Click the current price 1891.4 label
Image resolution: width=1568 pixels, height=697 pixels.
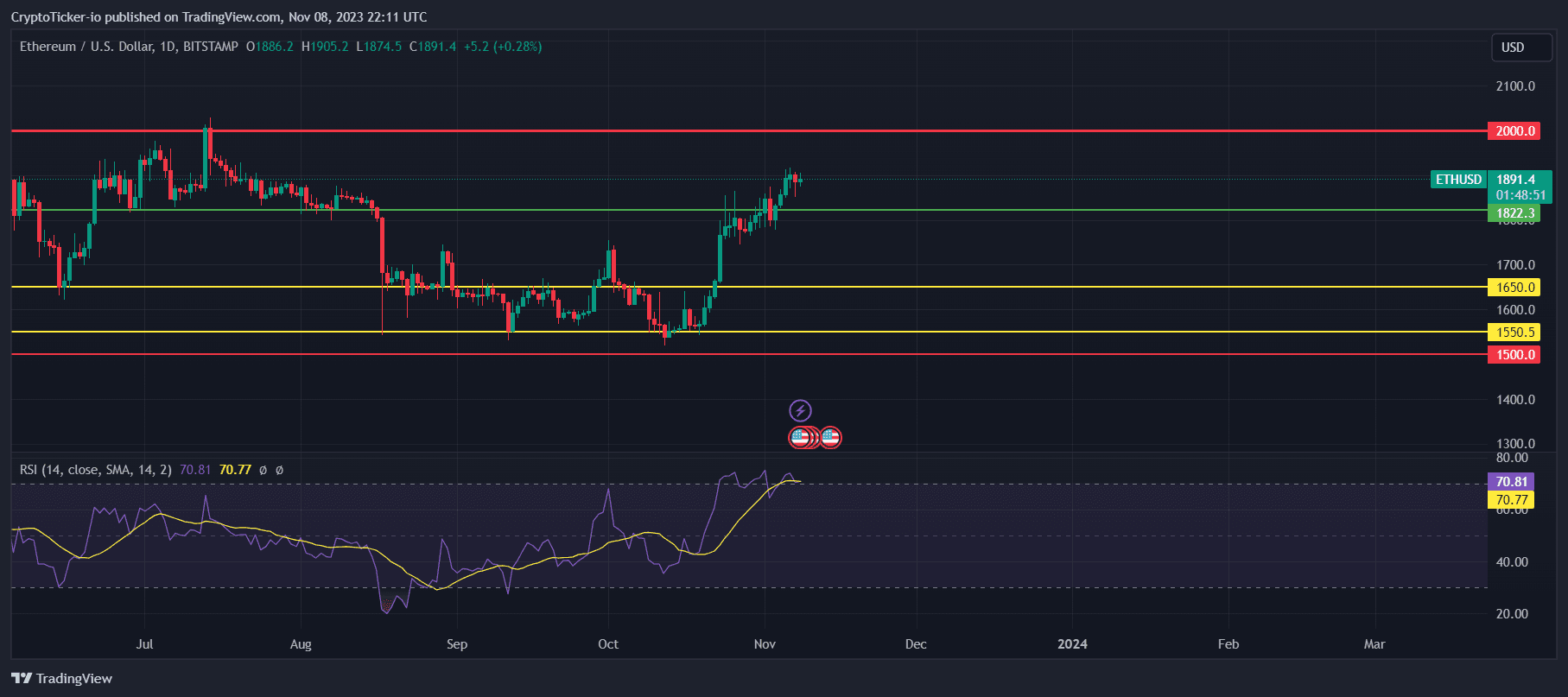(x=1518, y=180)
